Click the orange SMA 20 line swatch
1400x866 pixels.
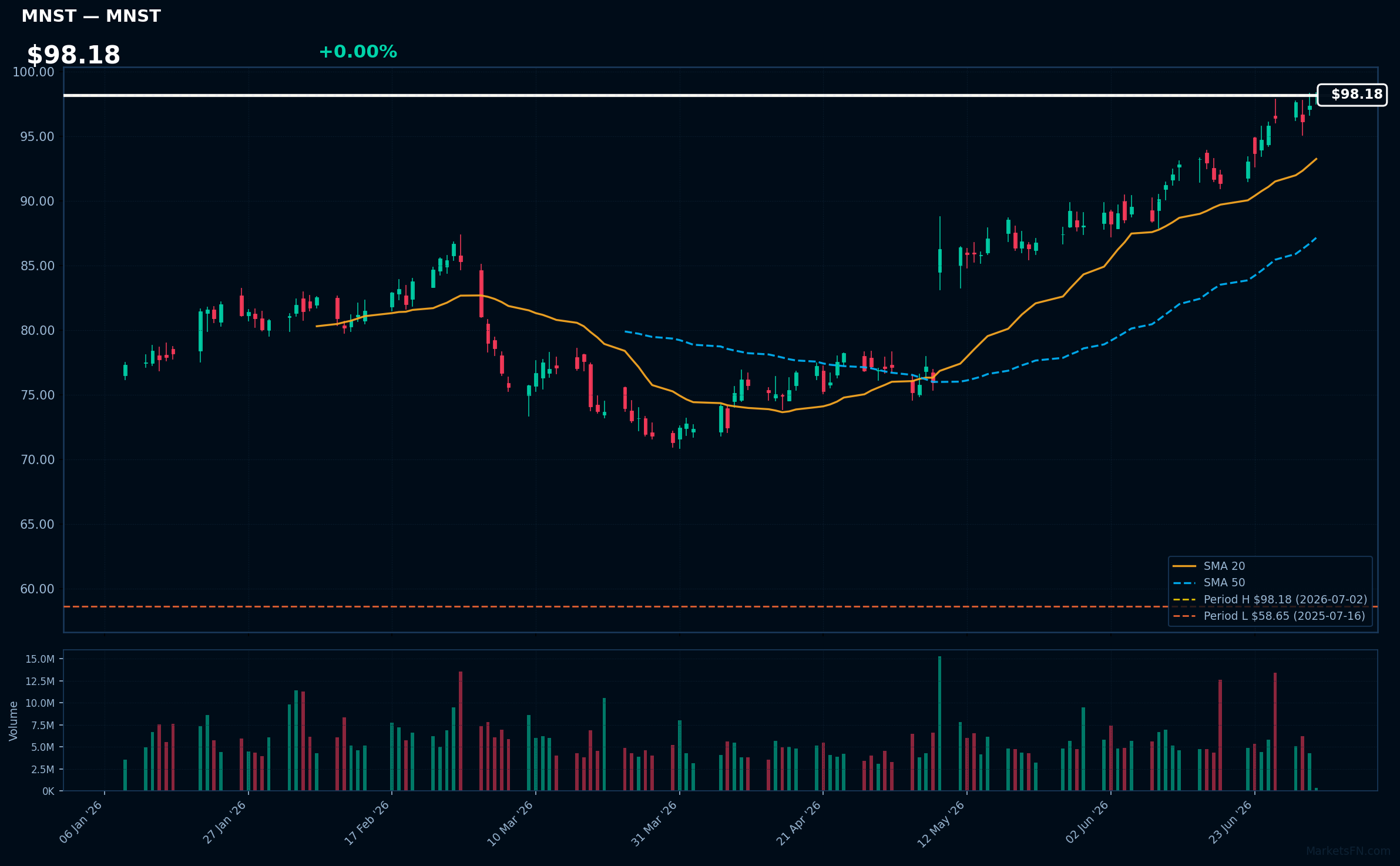pos(1184,566)
